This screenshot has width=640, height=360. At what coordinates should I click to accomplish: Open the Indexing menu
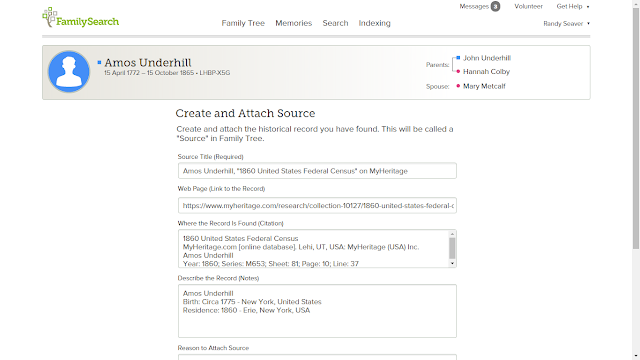pyautogui.click(x=374, y=23)
